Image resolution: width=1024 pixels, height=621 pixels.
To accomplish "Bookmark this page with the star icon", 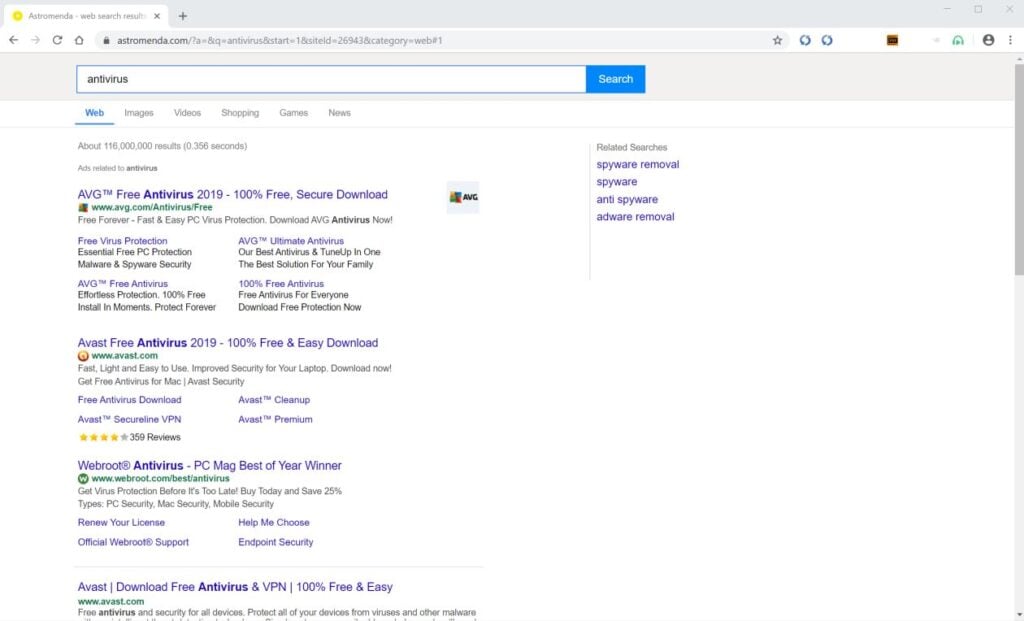I will pos(777,40).
